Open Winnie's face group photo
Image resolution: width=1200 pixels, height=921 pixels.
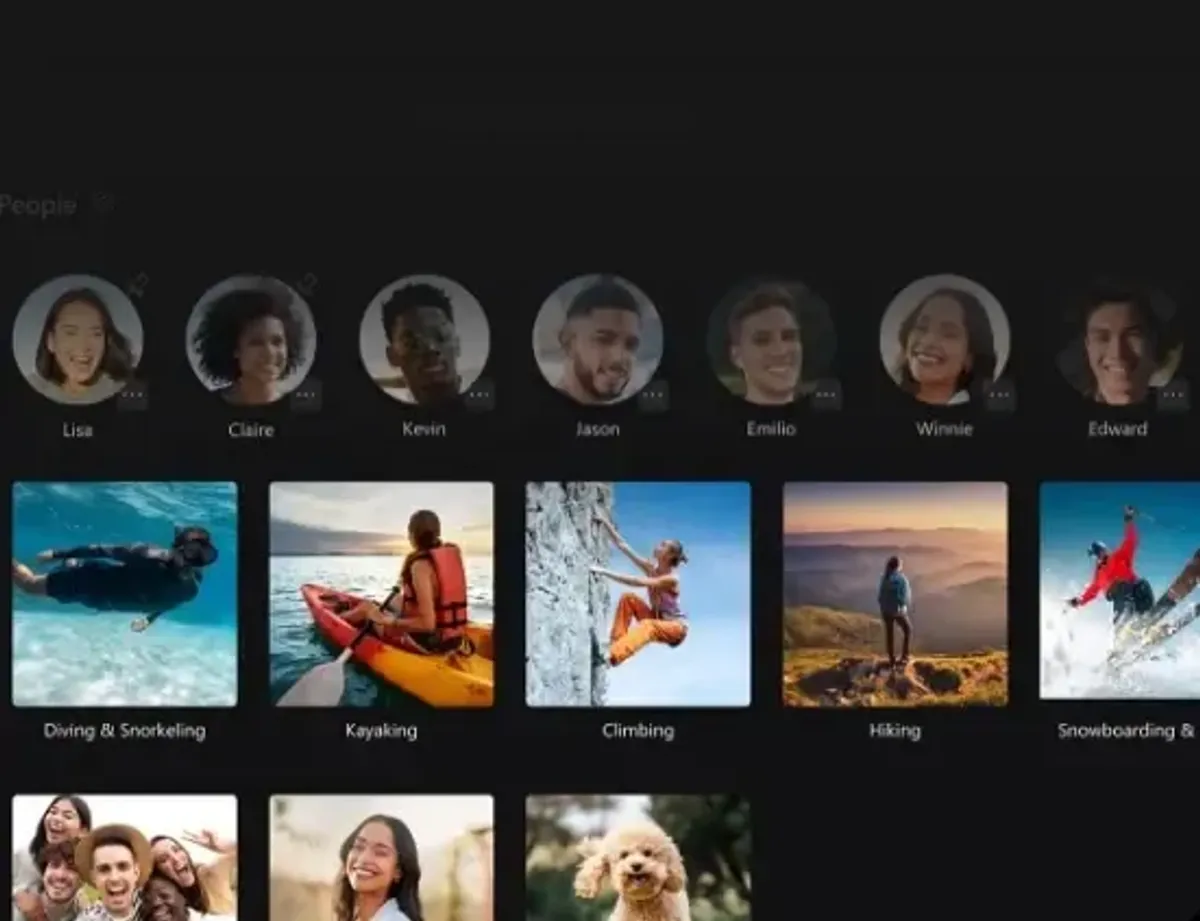click(x=945, y=339)
